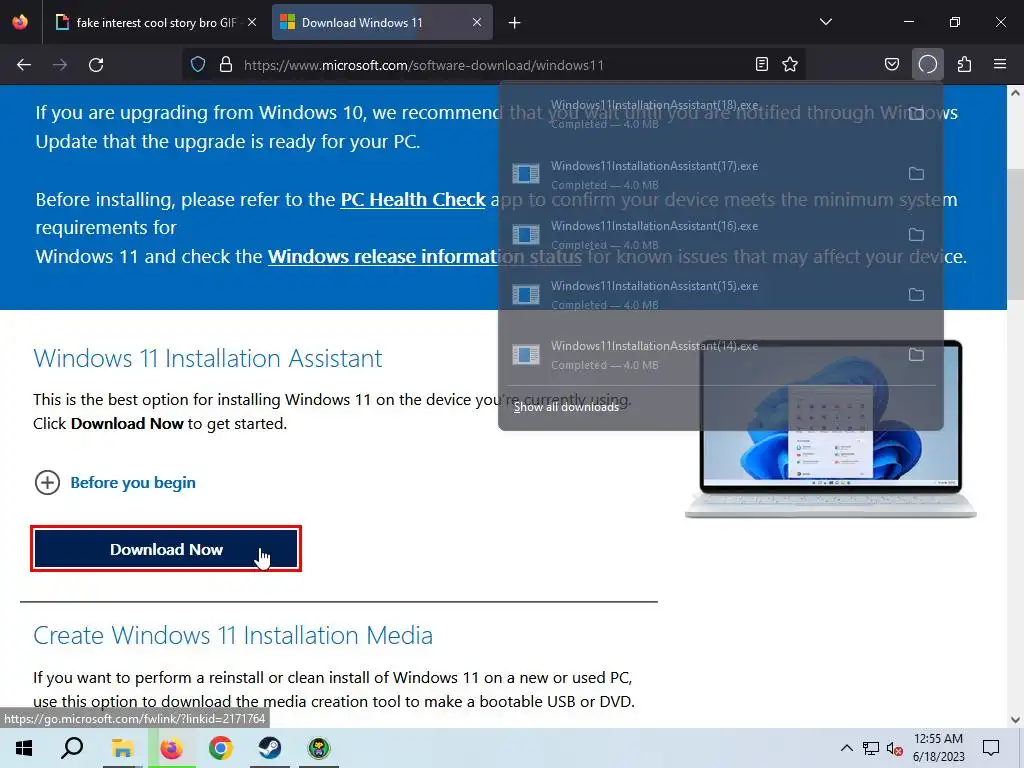This screenshot has height=768, width=1024.
Task: Show folder for Windows11InstallationAssistant(17).exe
Action: tap(916, 174)
